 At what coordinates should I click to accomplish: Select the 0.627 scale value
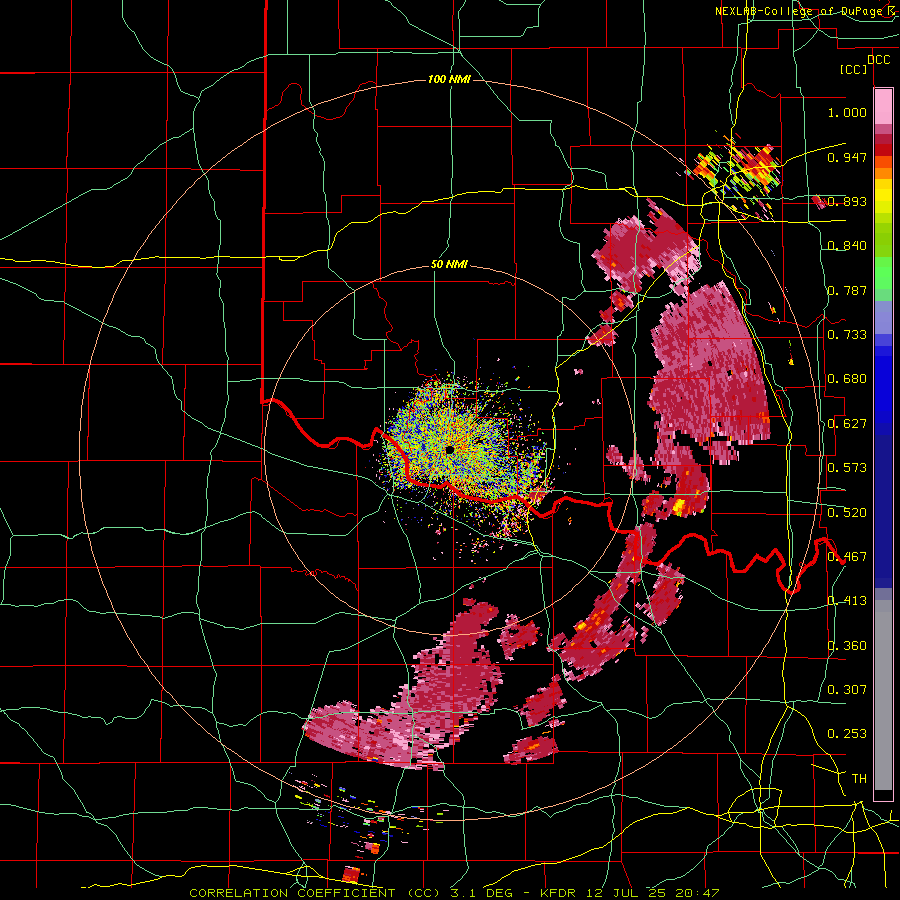click(847, 424)
